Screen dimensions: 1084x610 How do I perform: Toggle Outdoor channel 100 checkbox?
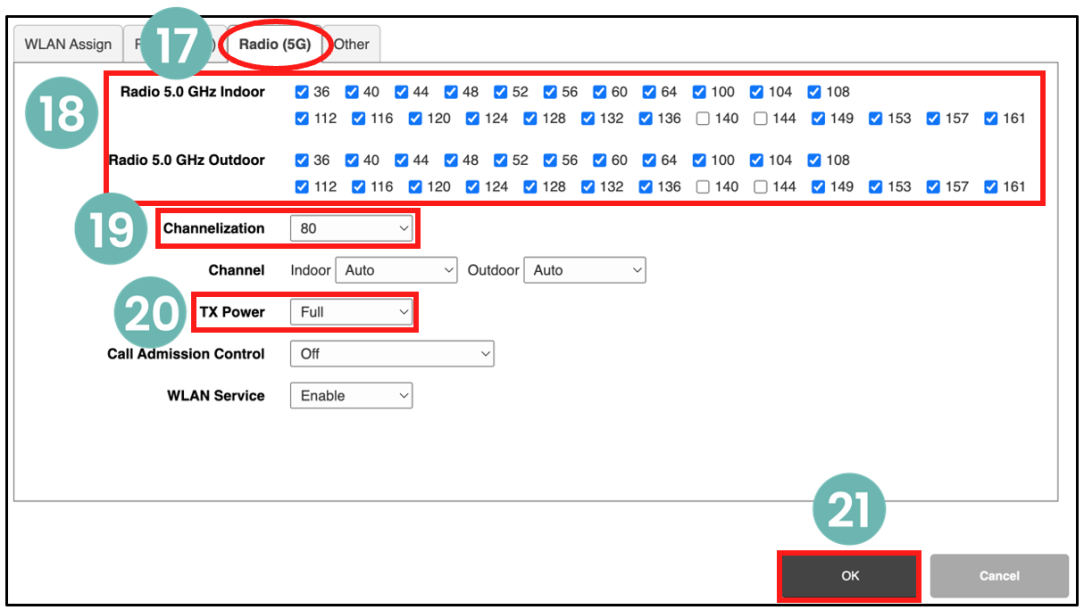(699, 160)
